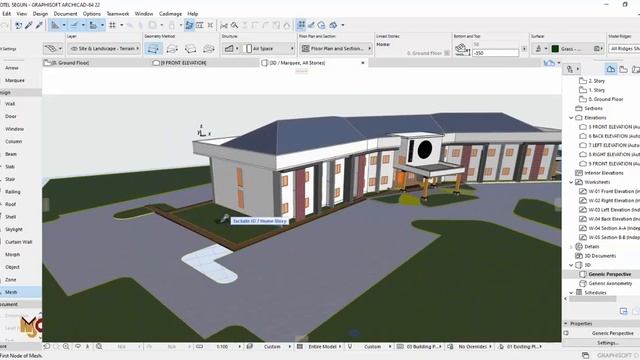The image size is (640, 360).
Task: Collapse the Elevations folder in navigator
Action: 571,118
